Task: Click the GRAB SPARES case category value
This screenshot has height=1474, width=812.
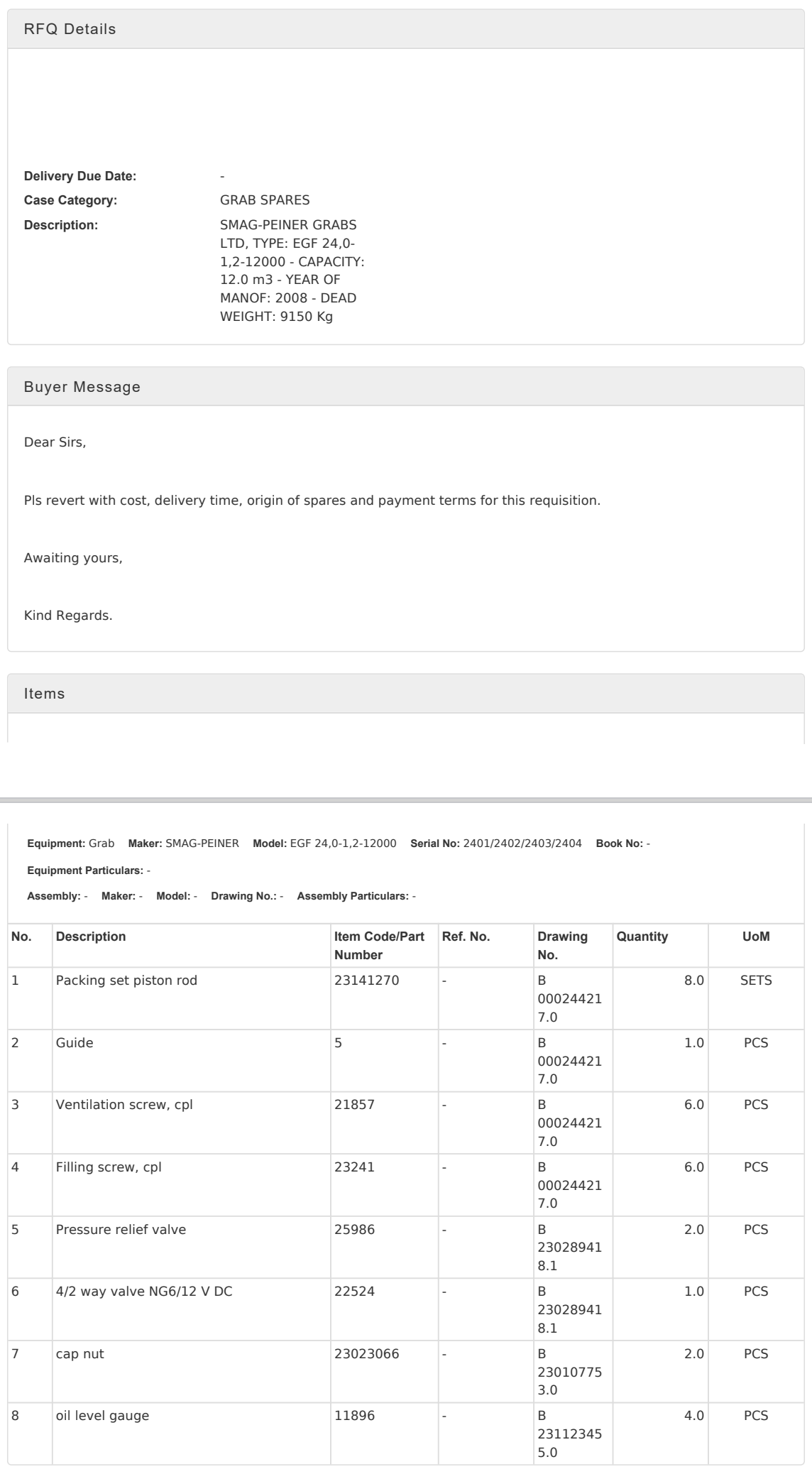Action: (x=265, y=200)
